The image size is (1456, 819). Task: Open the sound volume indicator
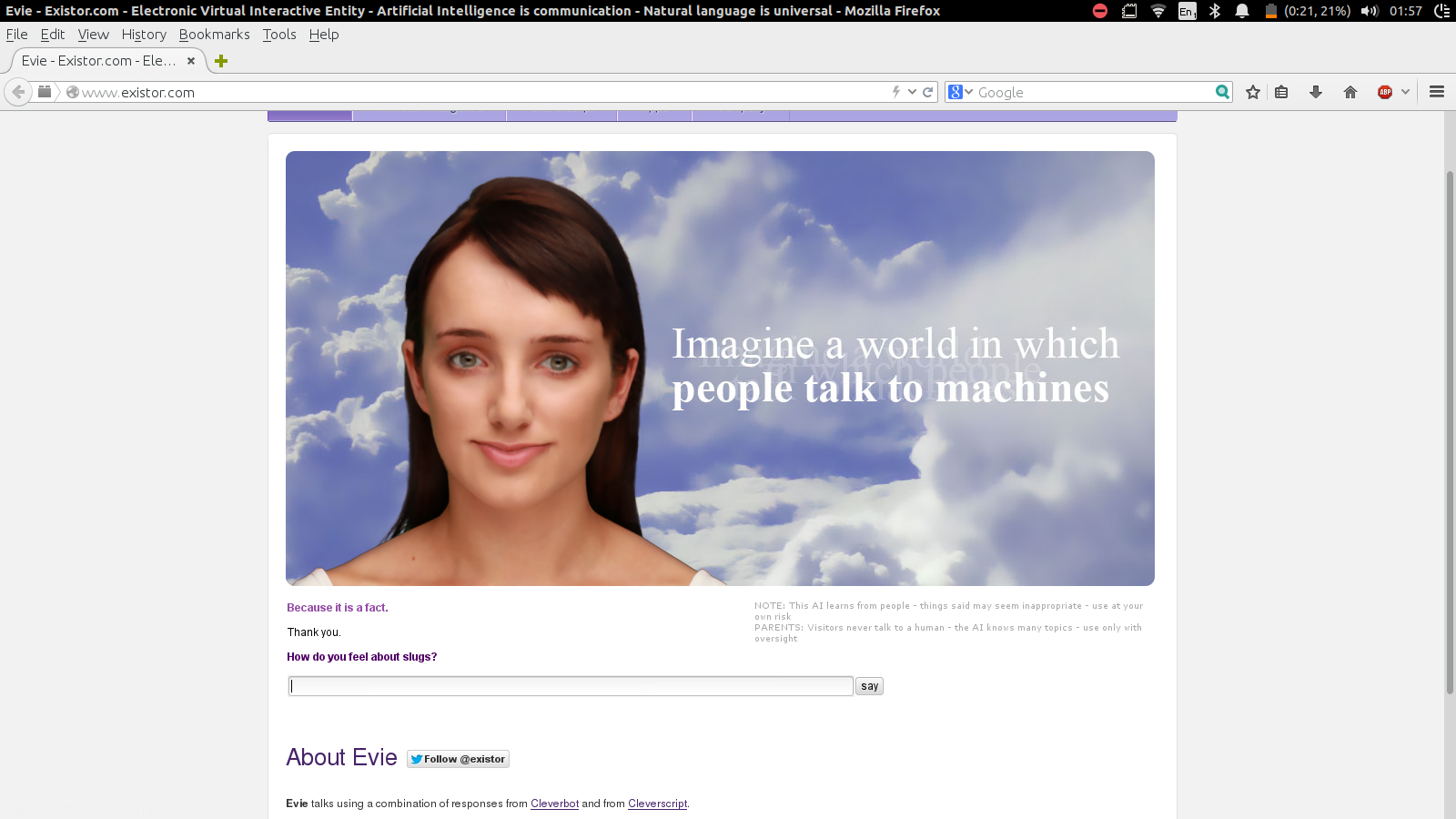pyautogui.click(x=1370, y=11)
